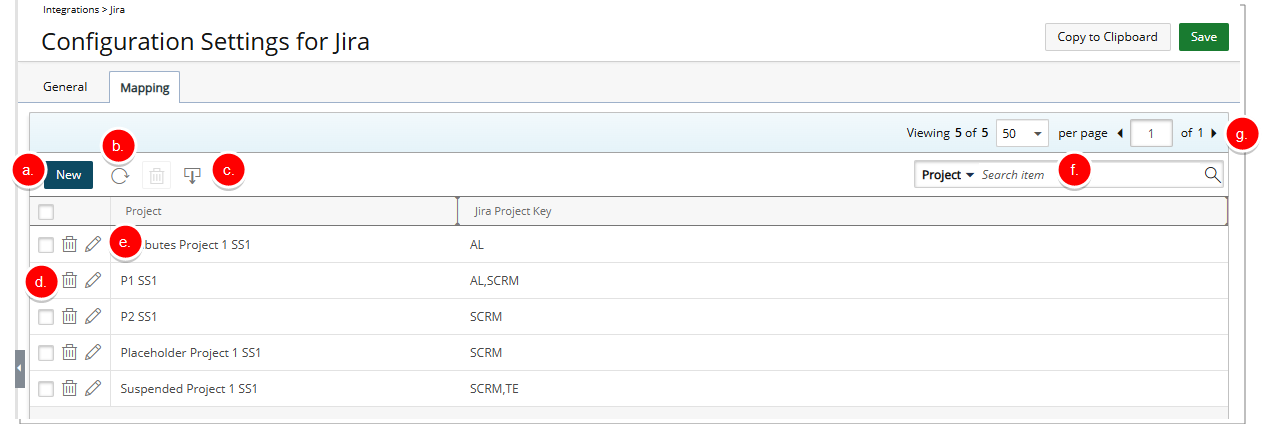Viewport: 1272px width, 424px height.
Task: Collapse the left side panel arrow
Action: 19,368
